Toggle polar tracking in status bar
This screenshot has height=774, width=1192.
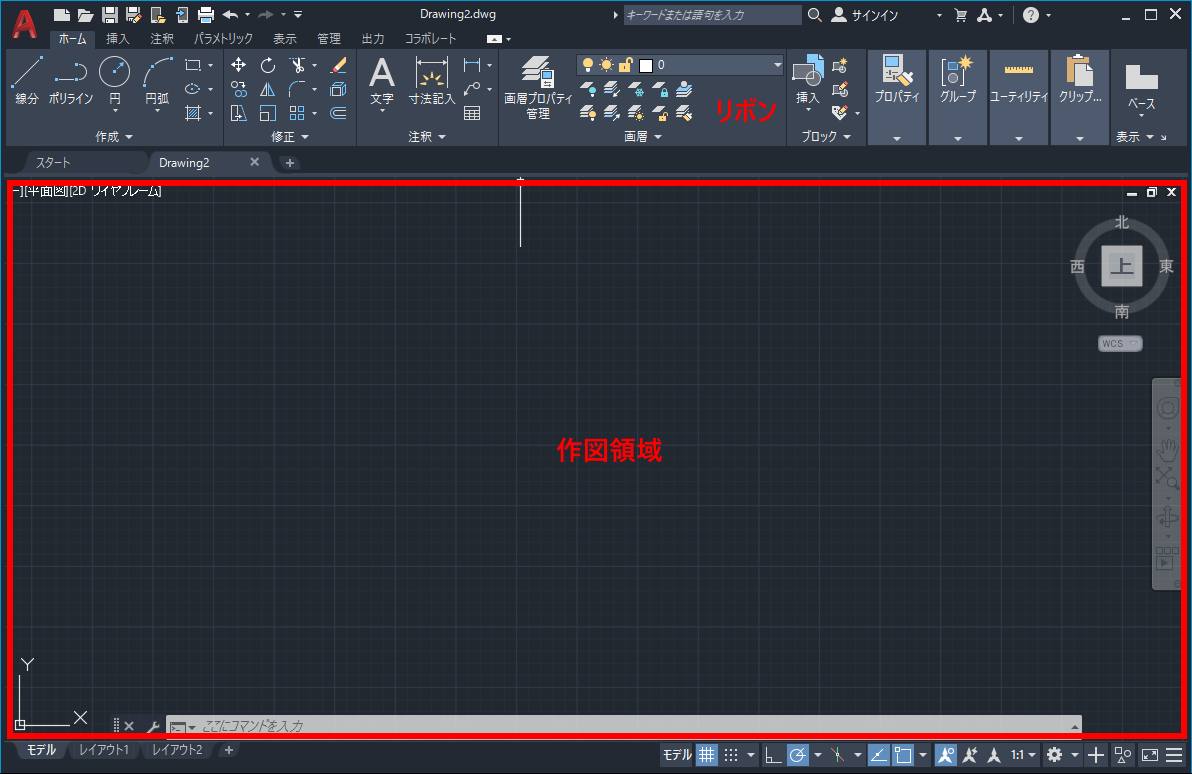pyautogui.click(x=797, y=755)
